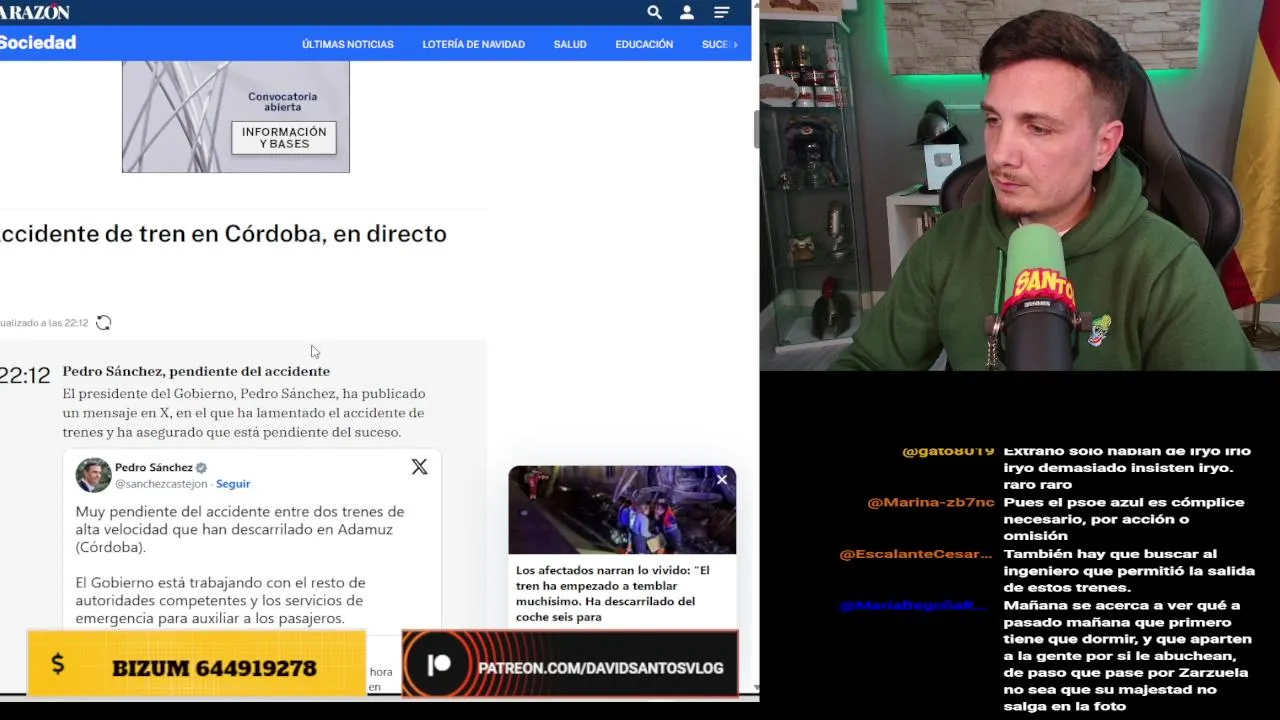
Task: Click tweet text 'Muy pendiente del accidente'
Action: pos(240,529)
